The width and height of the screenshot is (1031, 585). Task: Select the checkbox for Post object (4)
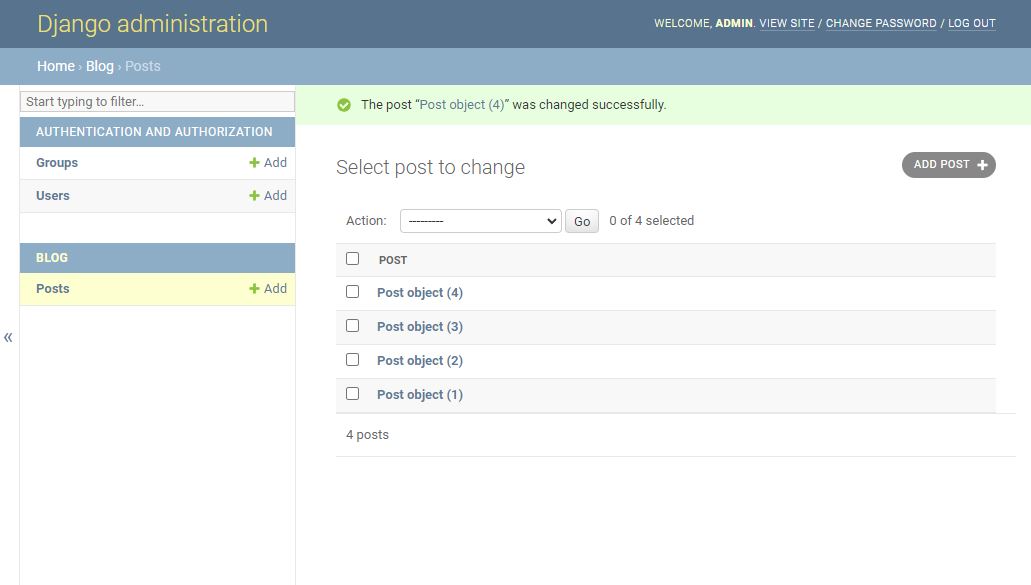[x=352, y=292]
